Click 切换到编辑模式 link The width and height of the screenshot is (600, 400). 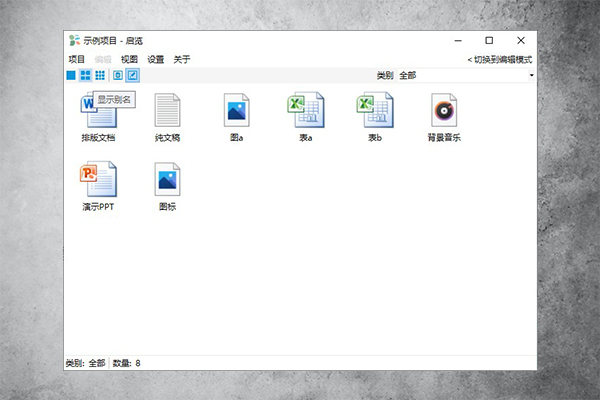[500, 60]
